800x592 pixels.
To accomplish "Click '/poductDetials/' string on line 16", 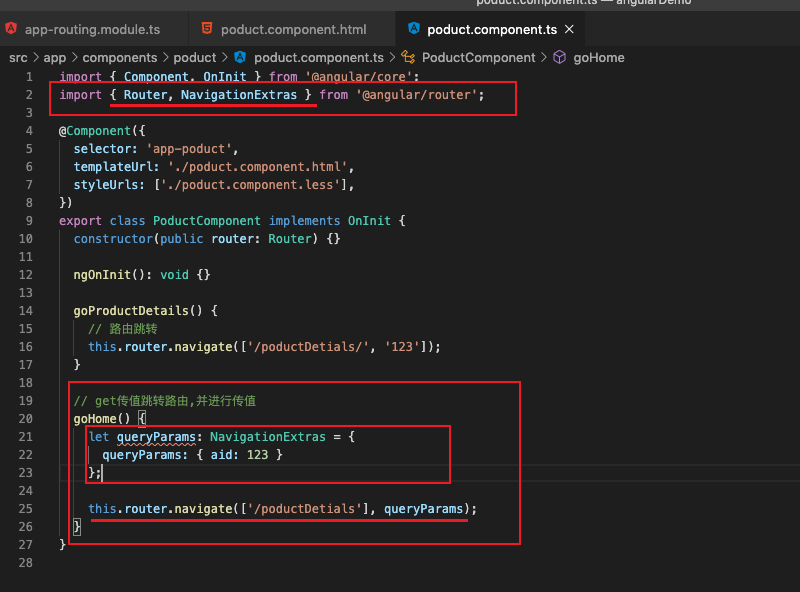I will pos(309,347).
